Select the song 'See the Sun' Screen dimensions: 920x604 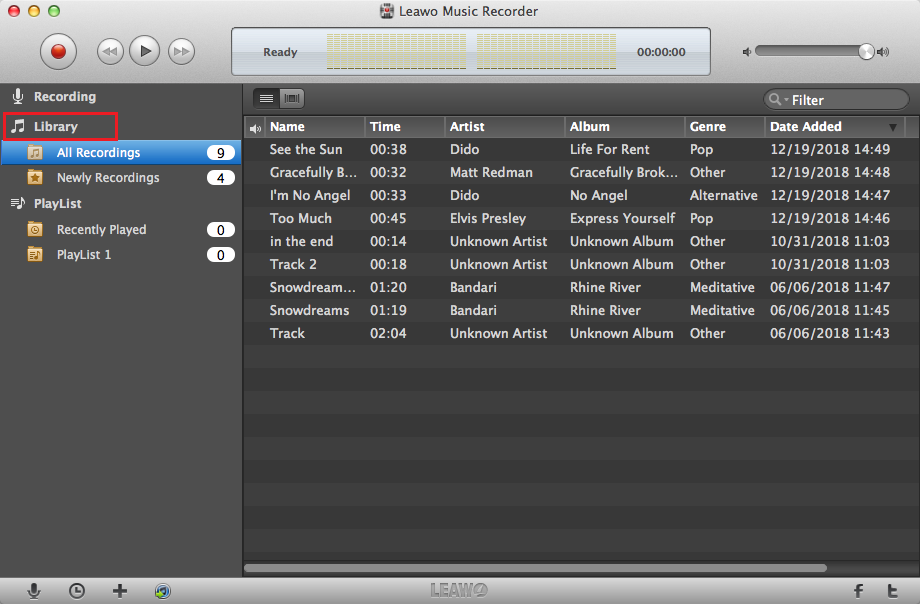306,150
